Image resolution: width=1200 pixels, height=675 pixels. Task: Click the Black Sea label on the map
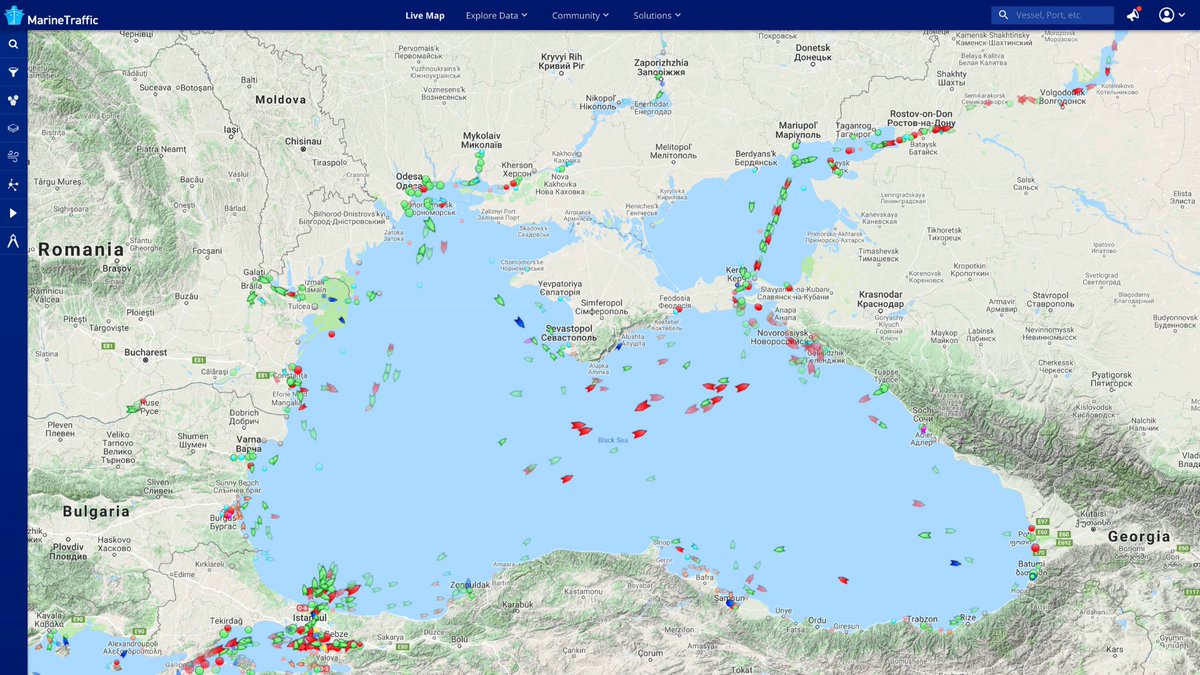(613, 440)
